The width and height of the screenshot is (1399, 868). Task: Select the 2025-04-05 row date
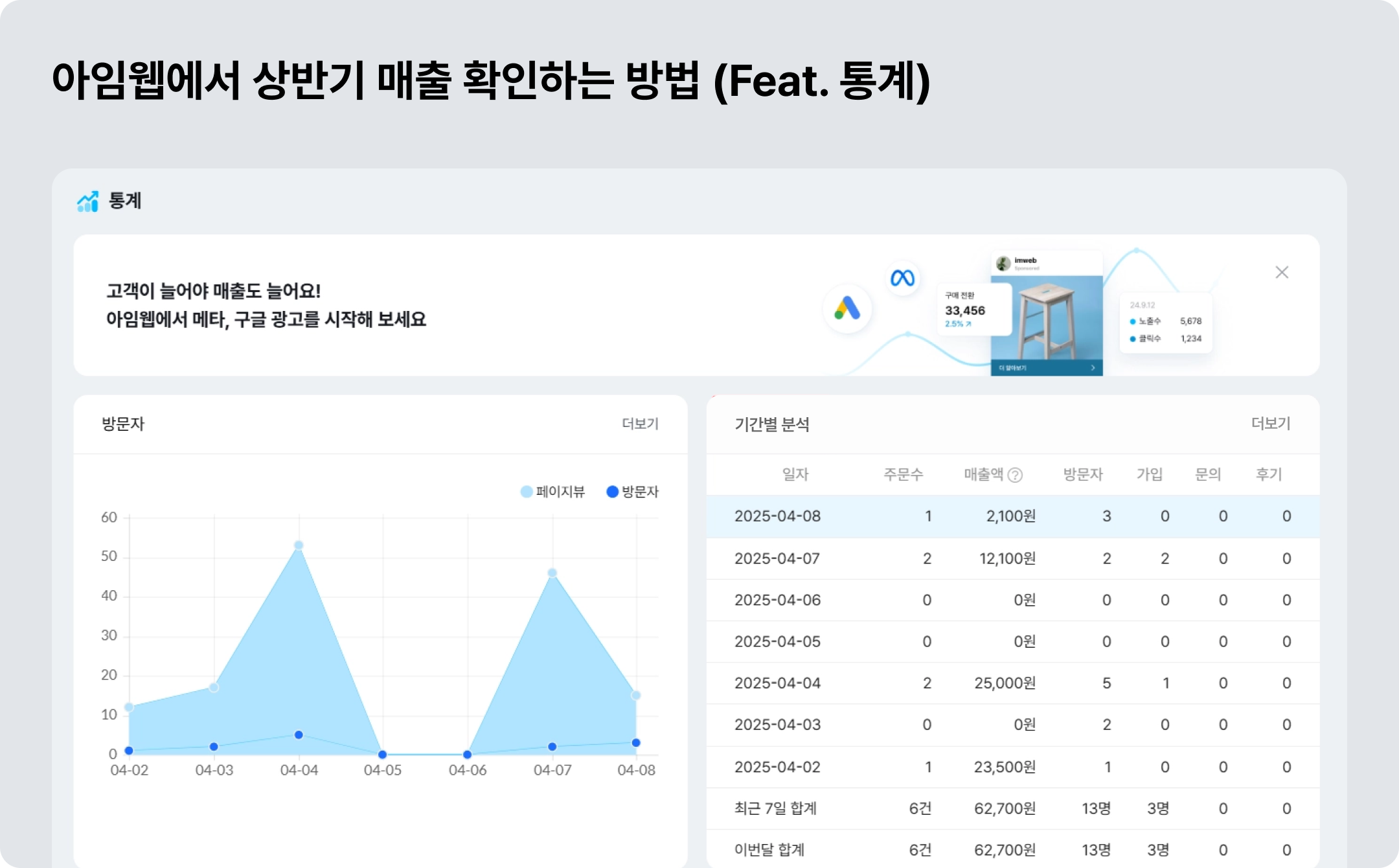[777, 641]
